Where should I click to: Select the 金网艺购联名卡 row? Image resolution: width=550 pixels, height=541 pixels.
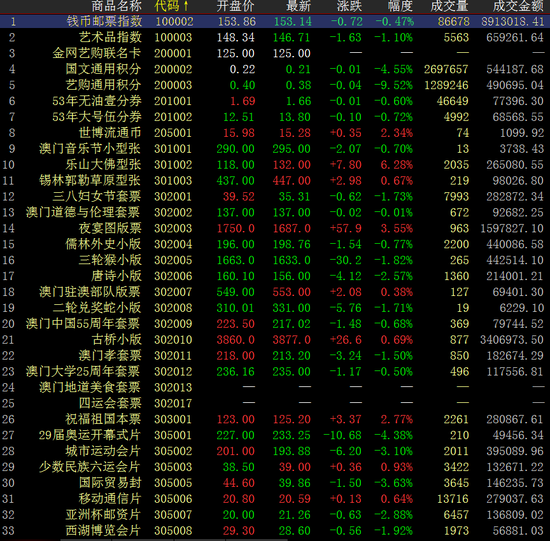(275, 53)
